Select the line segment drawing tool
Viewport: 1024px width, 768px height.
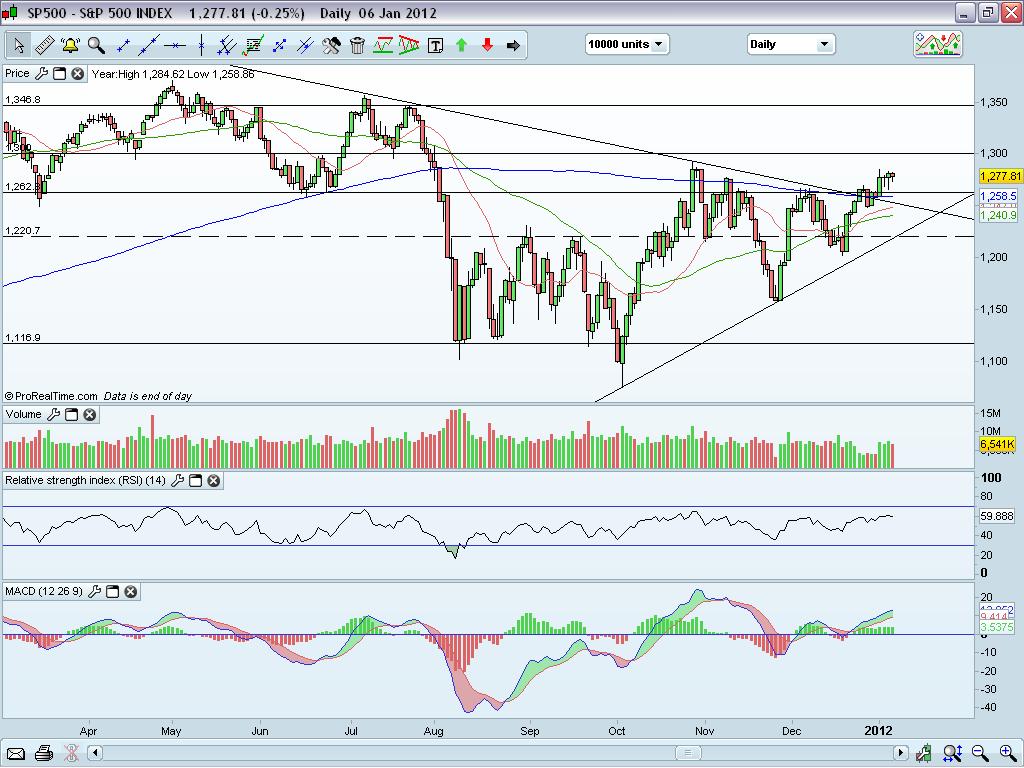(x=122, y=45)
